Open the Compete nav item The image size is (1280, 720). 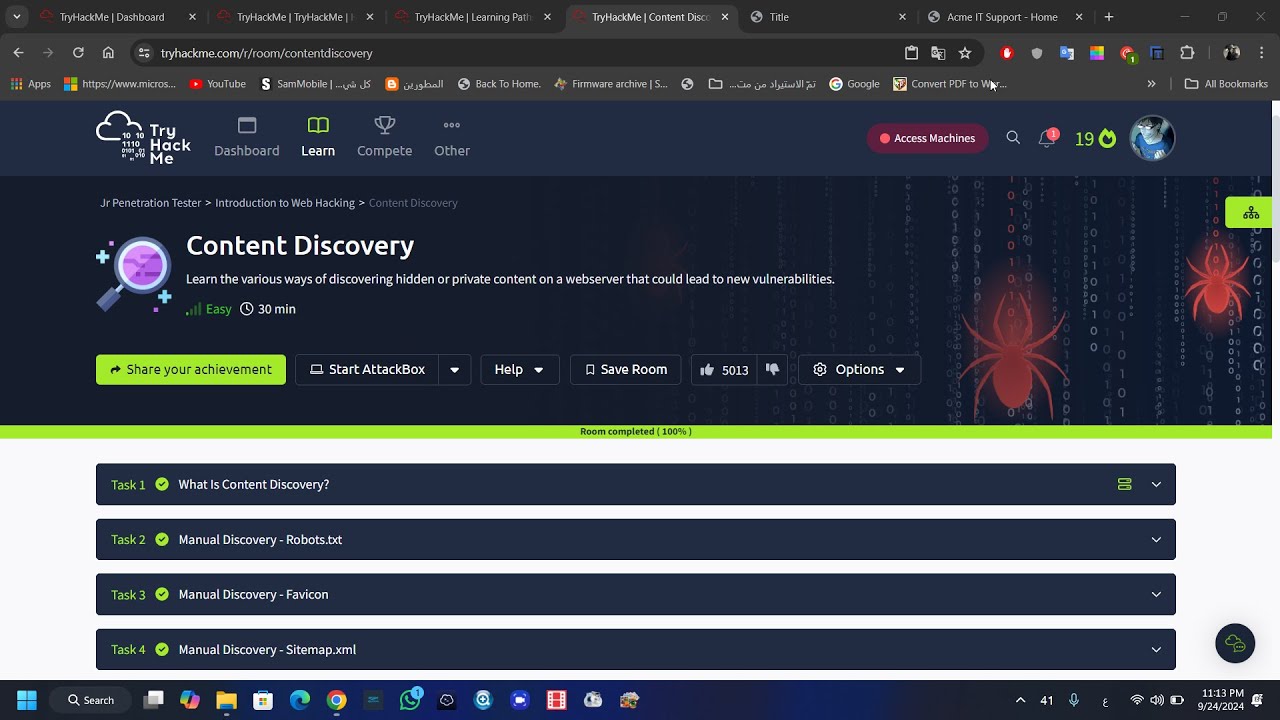[385, 138]
